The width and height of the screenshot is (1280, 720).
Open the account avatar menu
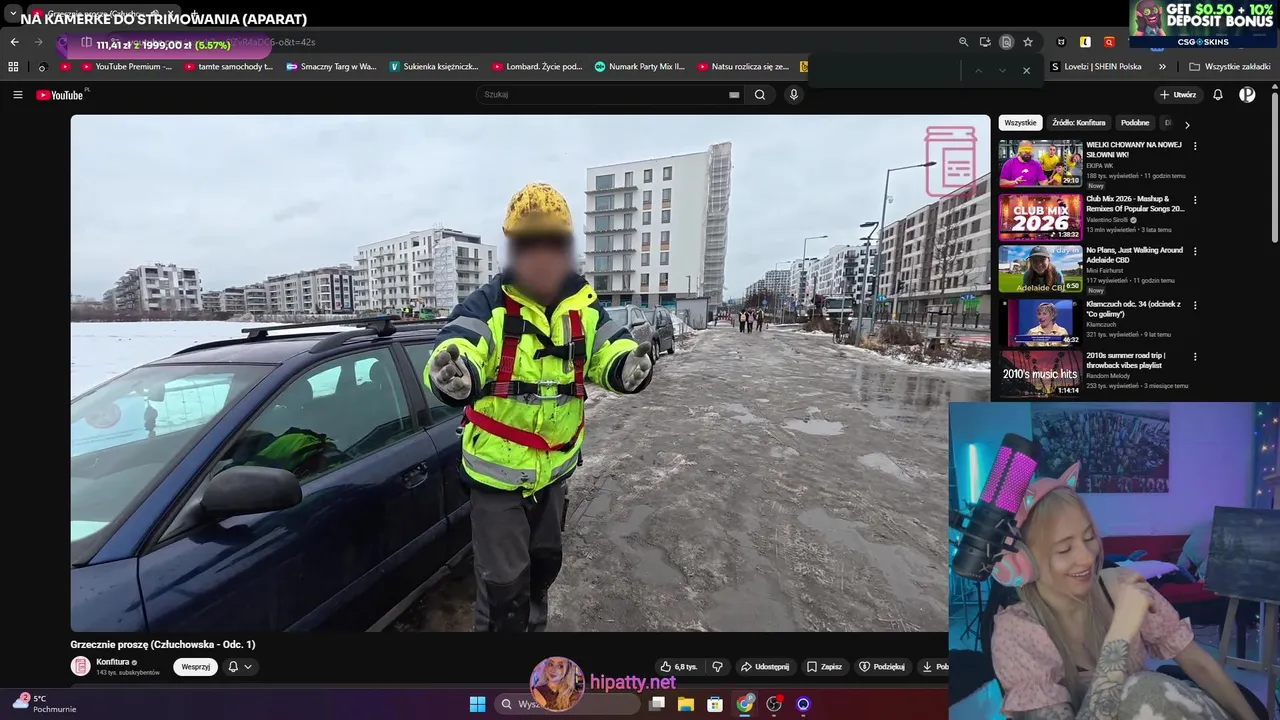[x=1247, y=95]
